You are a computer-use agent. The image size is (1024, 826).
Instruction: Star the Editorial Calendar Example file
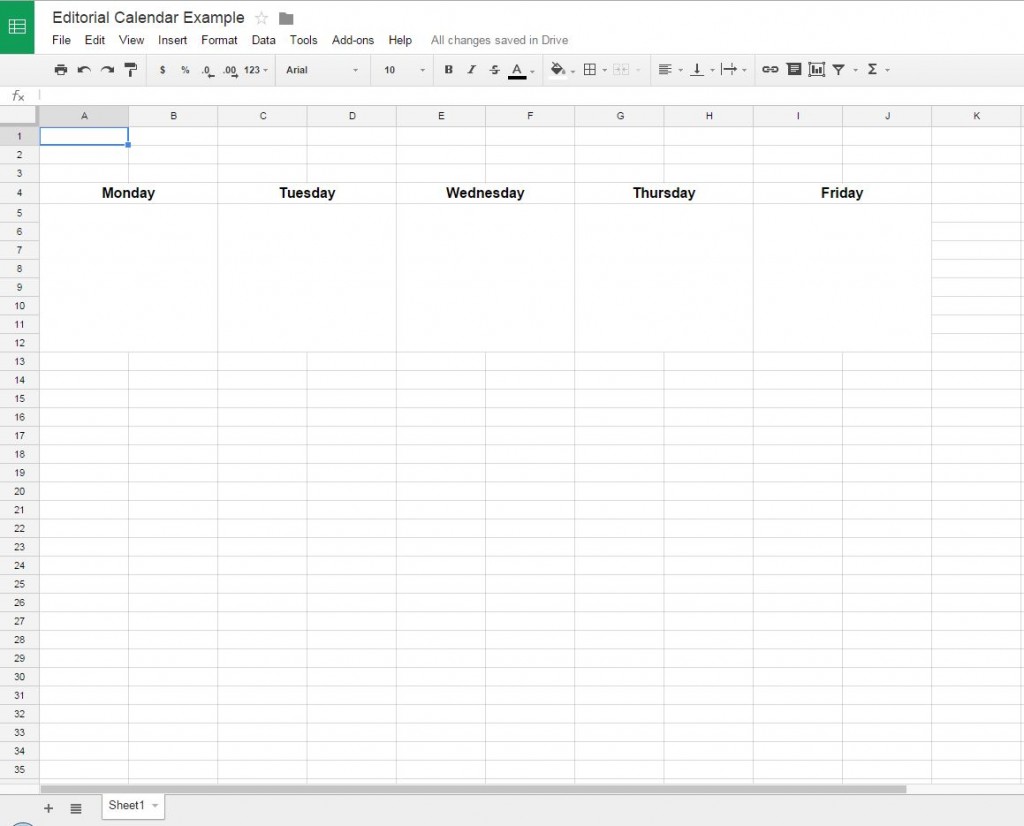pyautogui.click(x=261, y=17)
